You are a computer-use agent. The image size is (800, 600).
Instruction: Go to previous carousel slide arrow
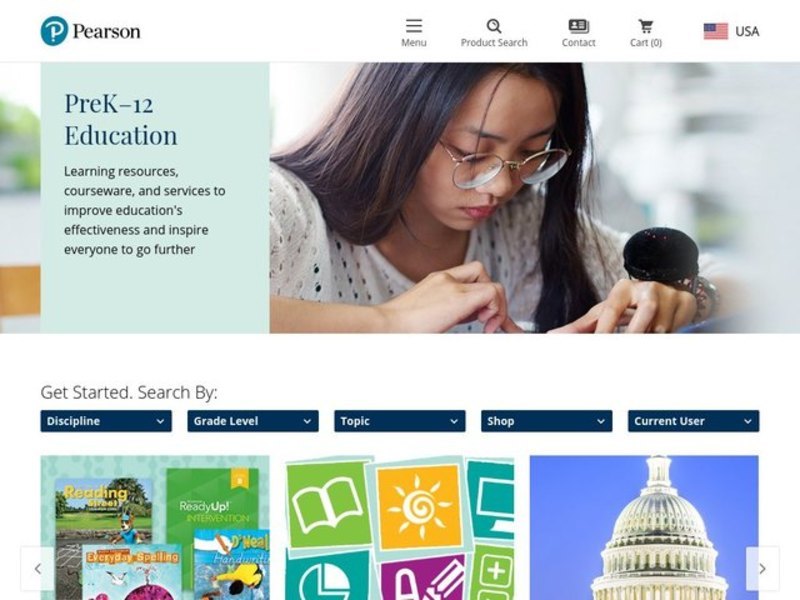37,568
